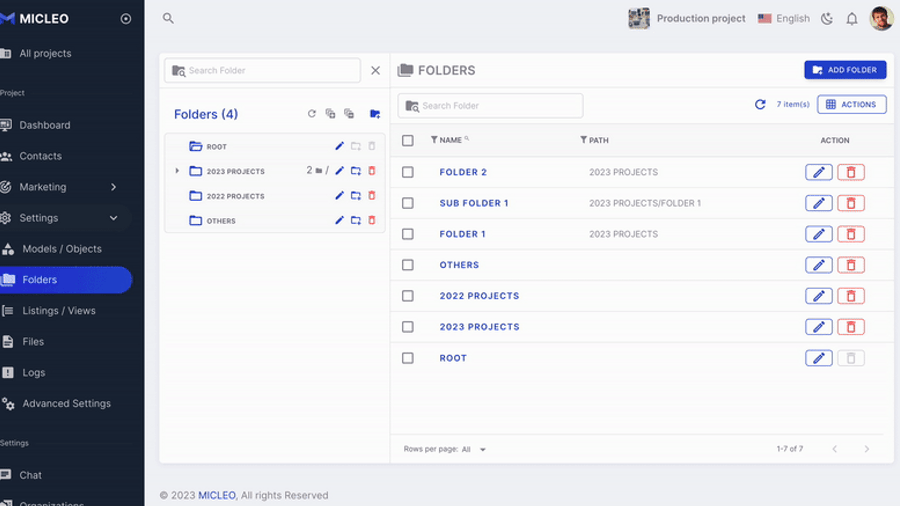Viewport: 900px width, 506px height.
Task: Delete 2022 PROJECTS table row
Action: point(851,296)
